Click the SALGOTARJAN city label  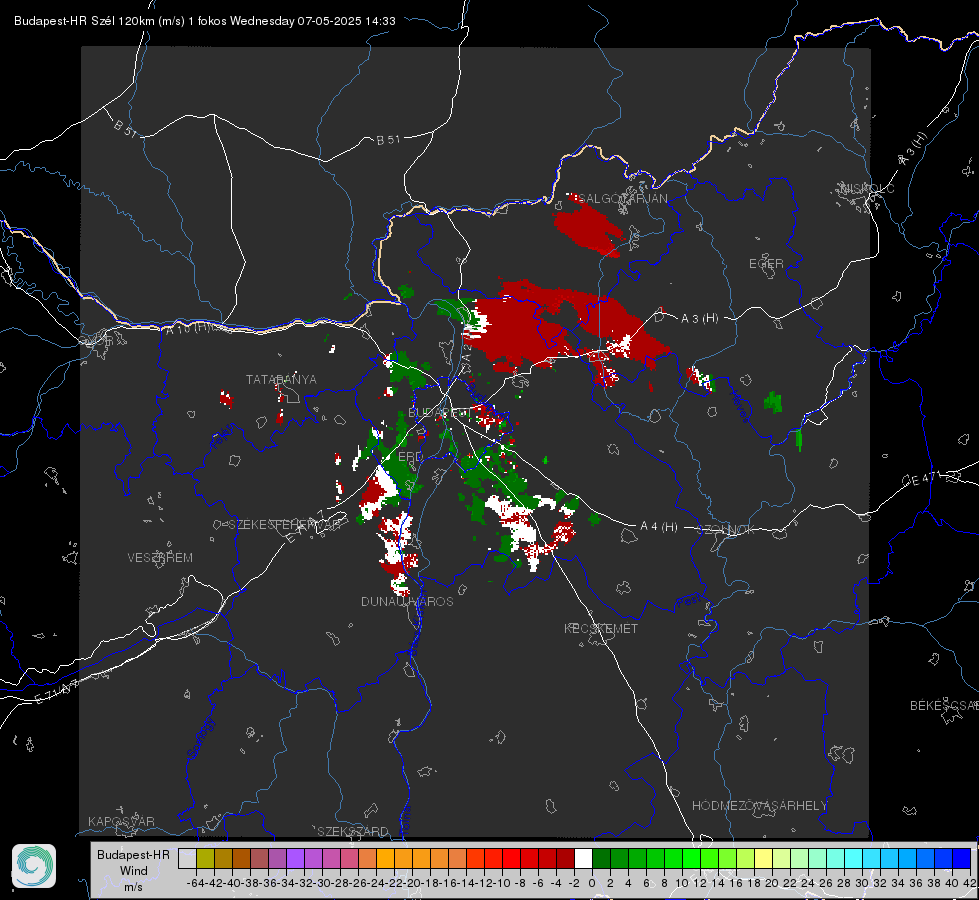coord(622,199)
